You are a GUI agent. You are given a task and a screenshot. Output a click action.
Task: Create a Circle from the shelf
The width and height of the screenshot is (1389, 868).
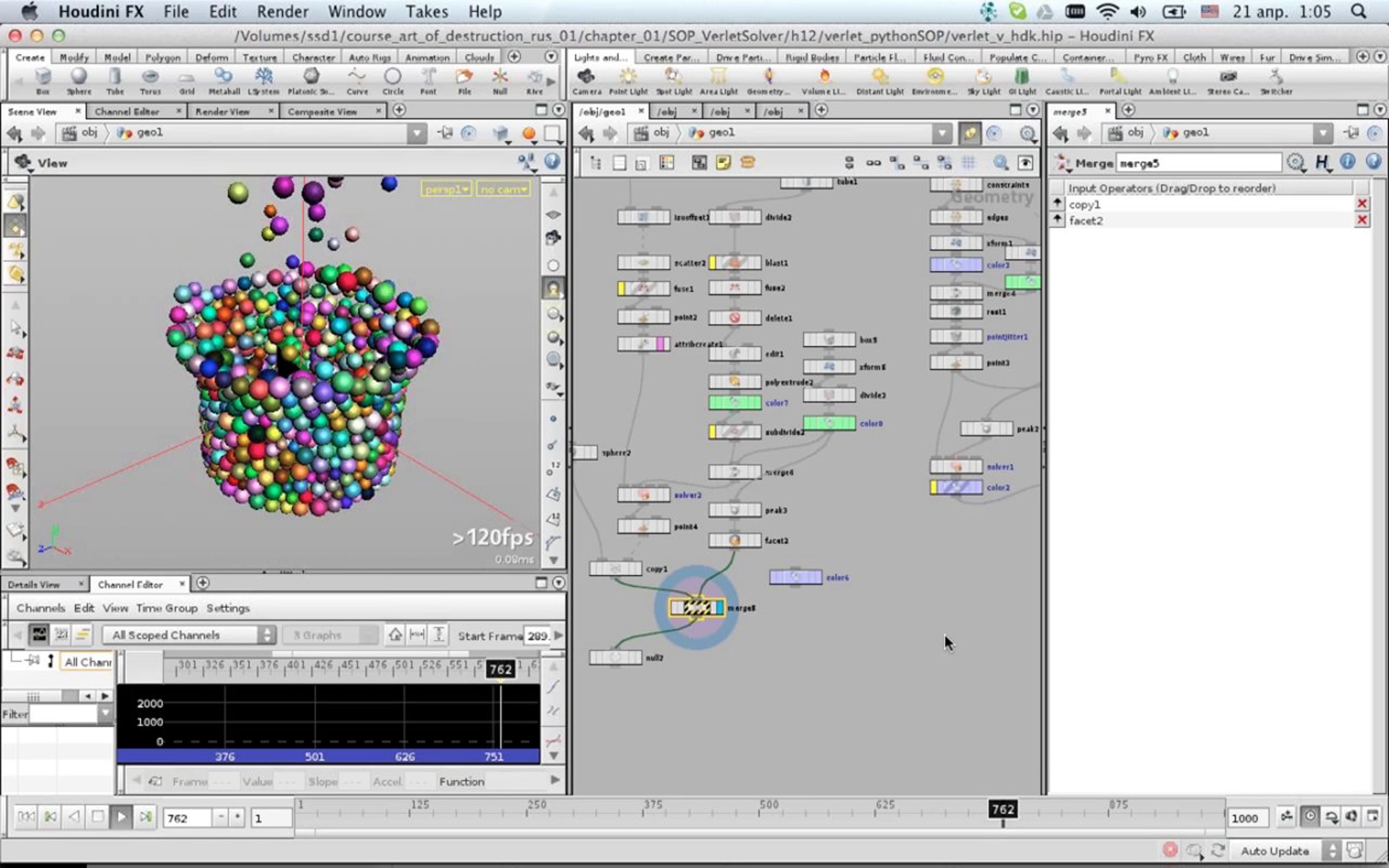tap(393, 80)
